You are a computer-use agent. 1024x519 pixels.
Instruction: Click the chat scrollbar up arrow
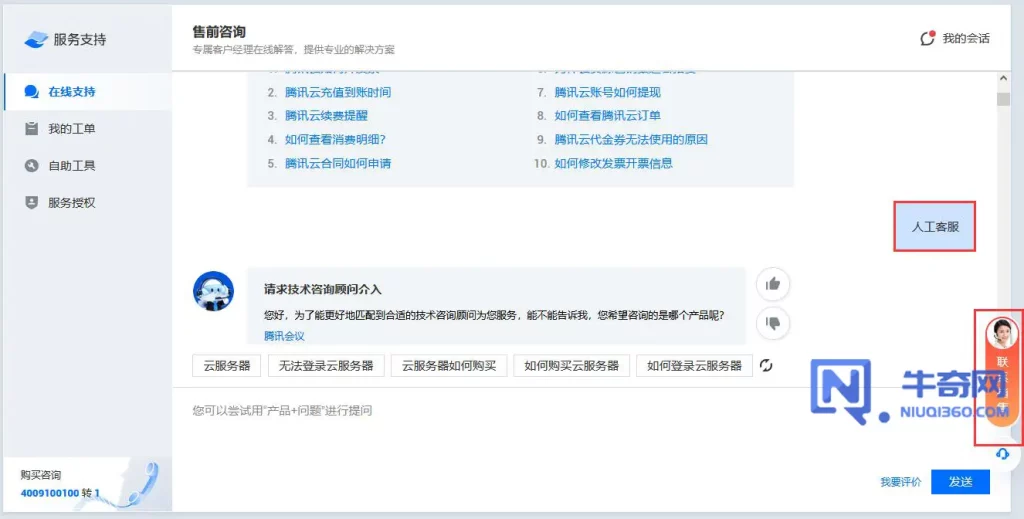[1003, 79]
